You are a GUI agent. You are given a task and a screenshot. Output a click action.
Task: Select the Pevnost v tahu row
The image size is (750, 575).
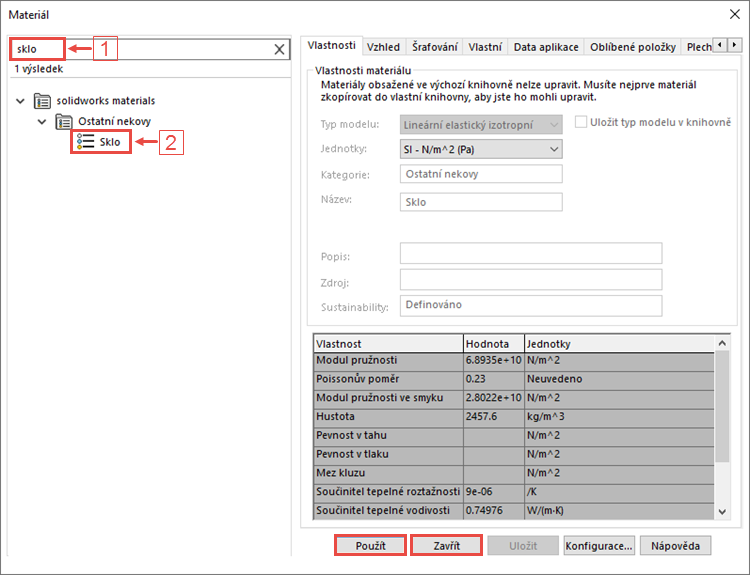click(x=514, y=436)
